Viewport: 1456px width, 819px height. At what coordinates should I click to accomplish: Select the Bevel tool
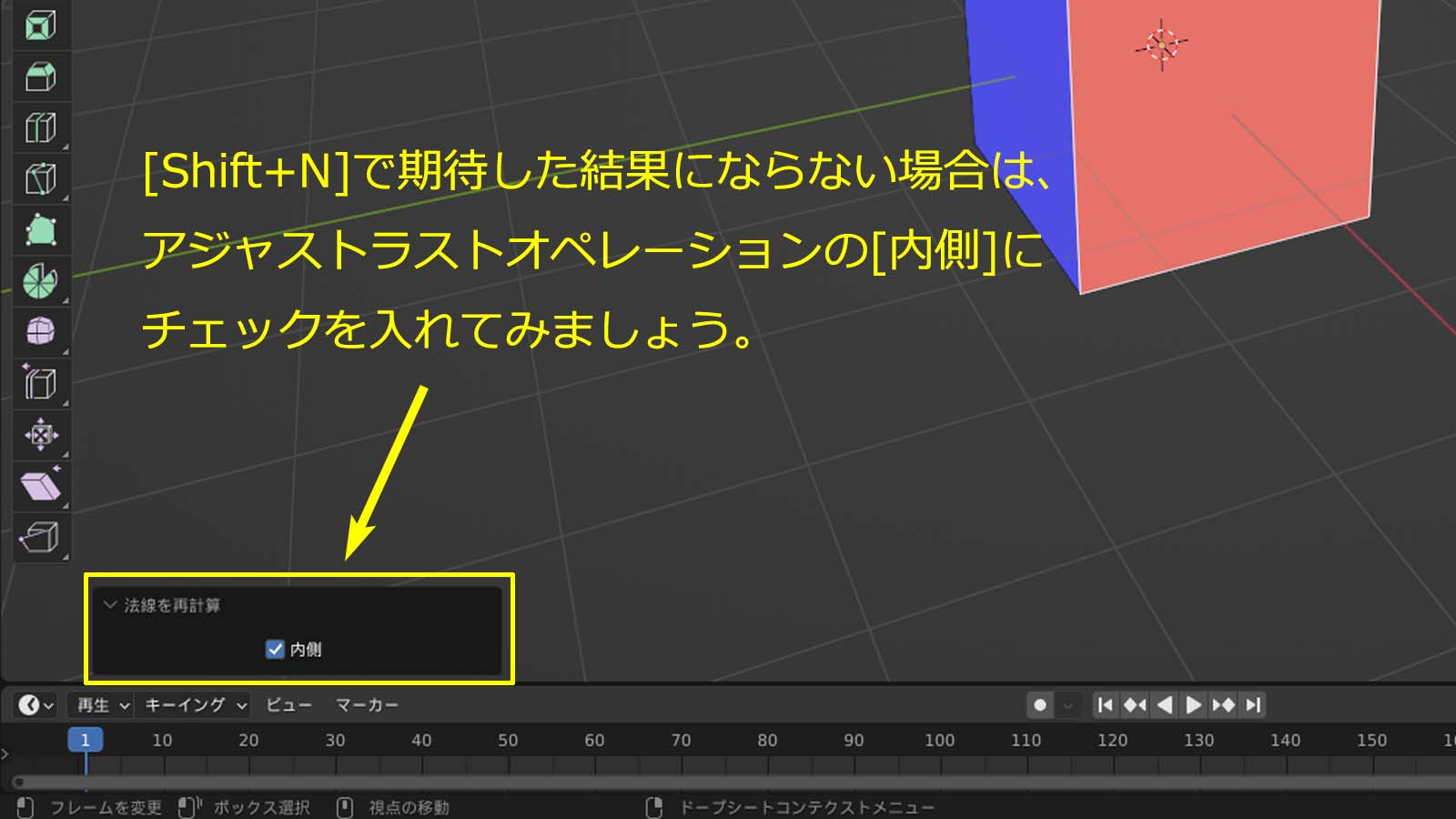[x=40, y=76]
